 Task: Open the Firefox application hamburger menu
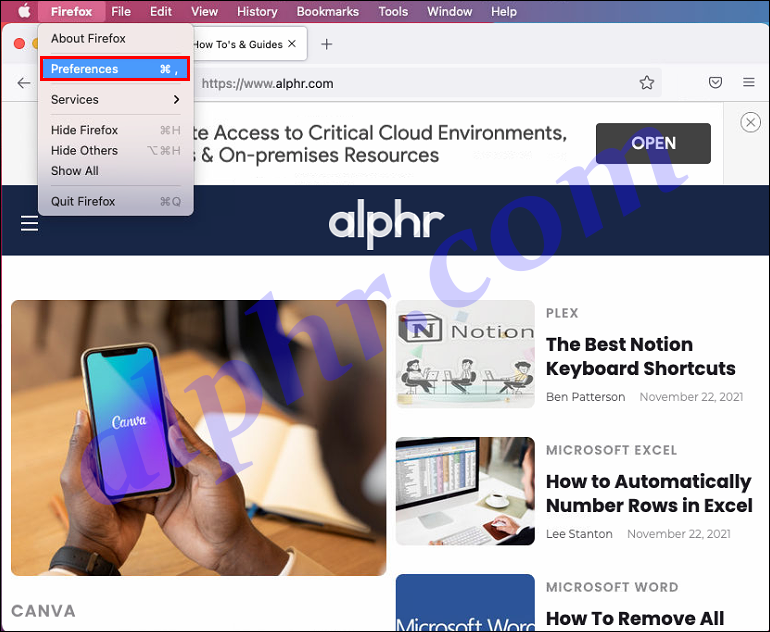(x=748, y=82)
